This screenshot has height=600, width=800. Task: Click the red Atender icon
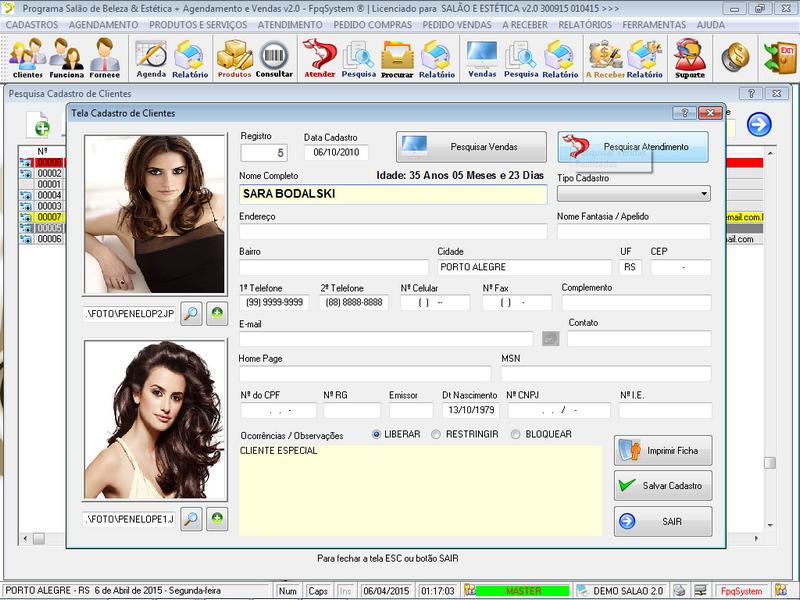(x=320, y=59)
